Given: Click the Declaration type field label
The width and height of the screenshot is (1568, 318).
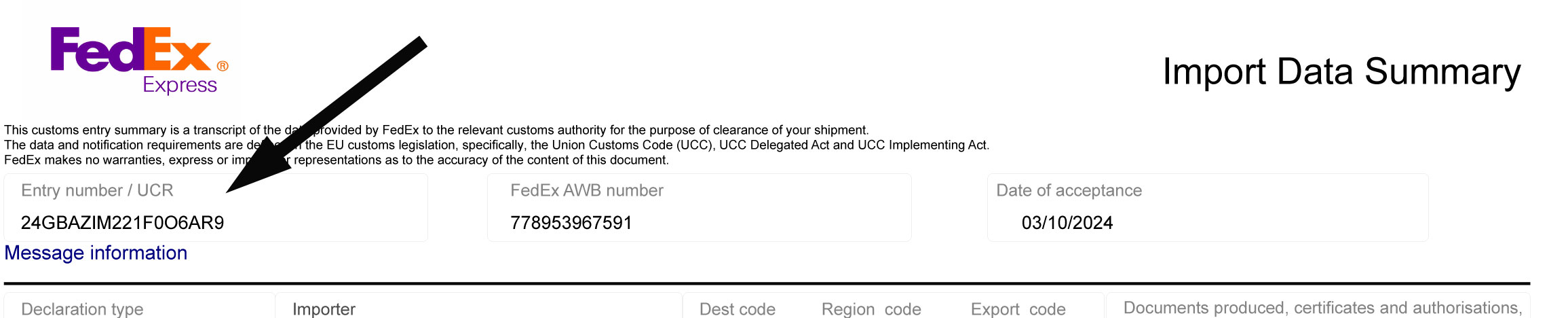Looking at the screenshot, I should click(82, 309).
